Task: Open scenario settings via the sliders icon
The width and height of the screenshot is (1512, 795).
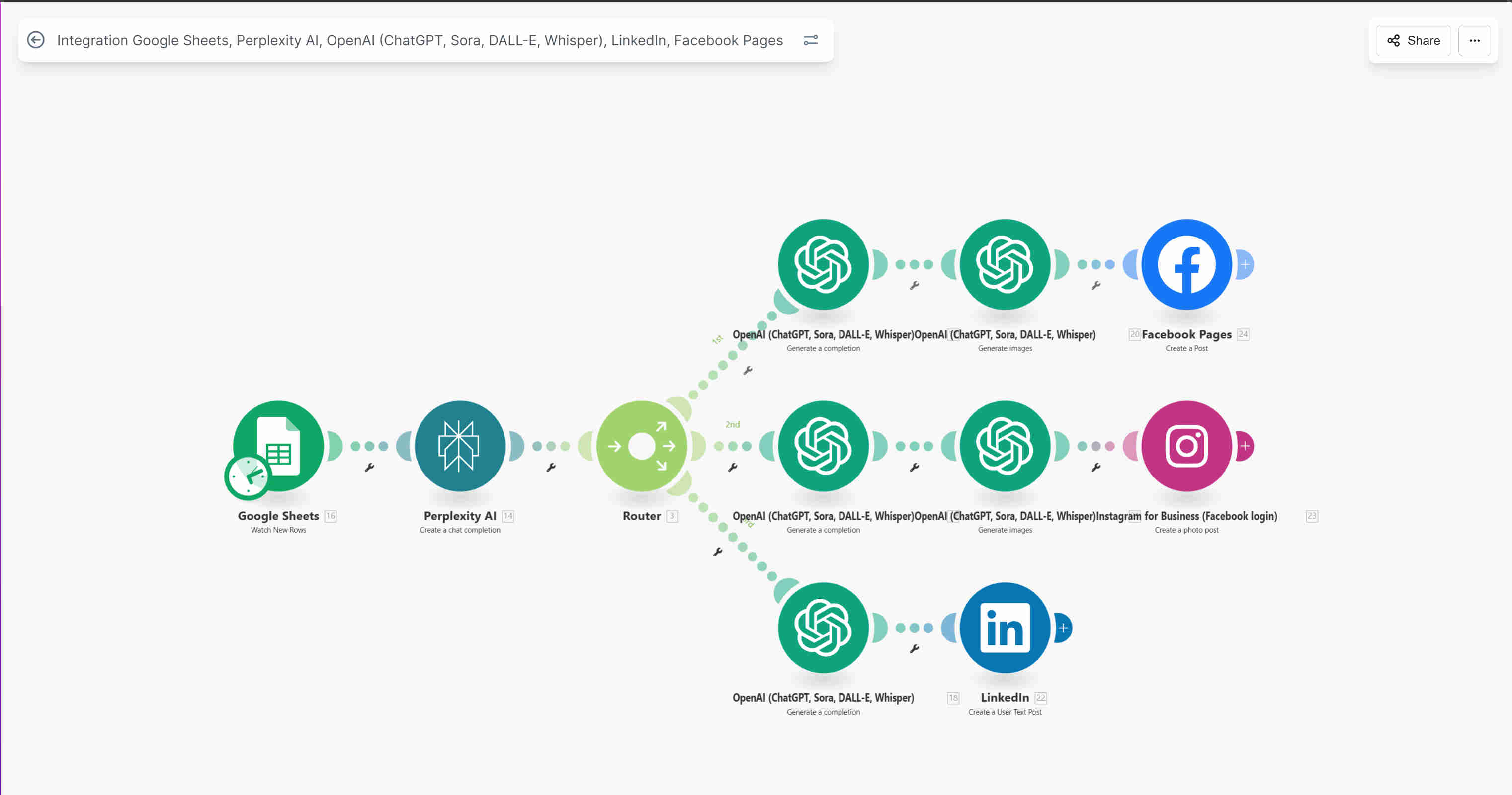Action: [811, 40]
